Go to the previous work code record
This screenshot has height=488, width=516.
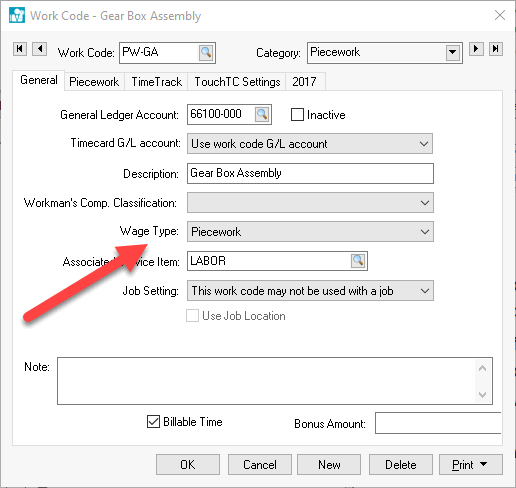tap(40, 49)
